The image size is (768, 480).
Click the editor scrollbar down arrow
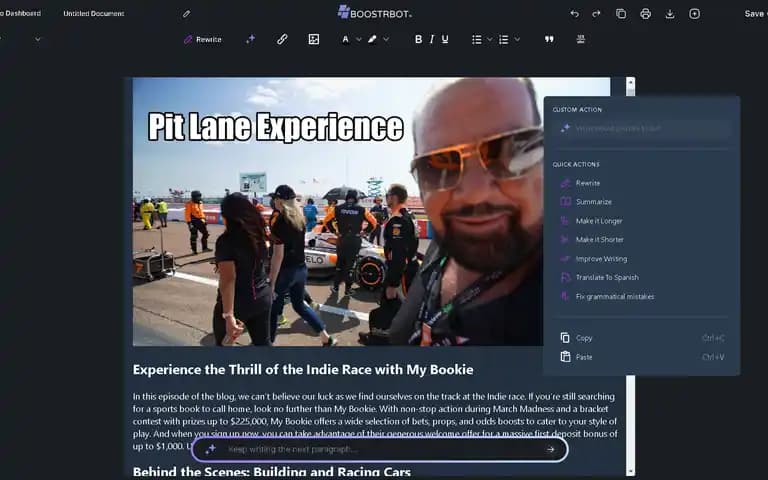[630, 472]
